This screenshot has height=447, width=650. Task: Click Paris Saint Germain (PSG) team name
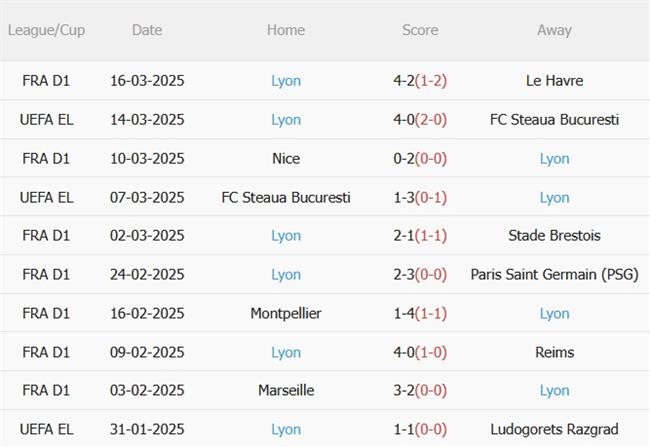tap(554, 275)
